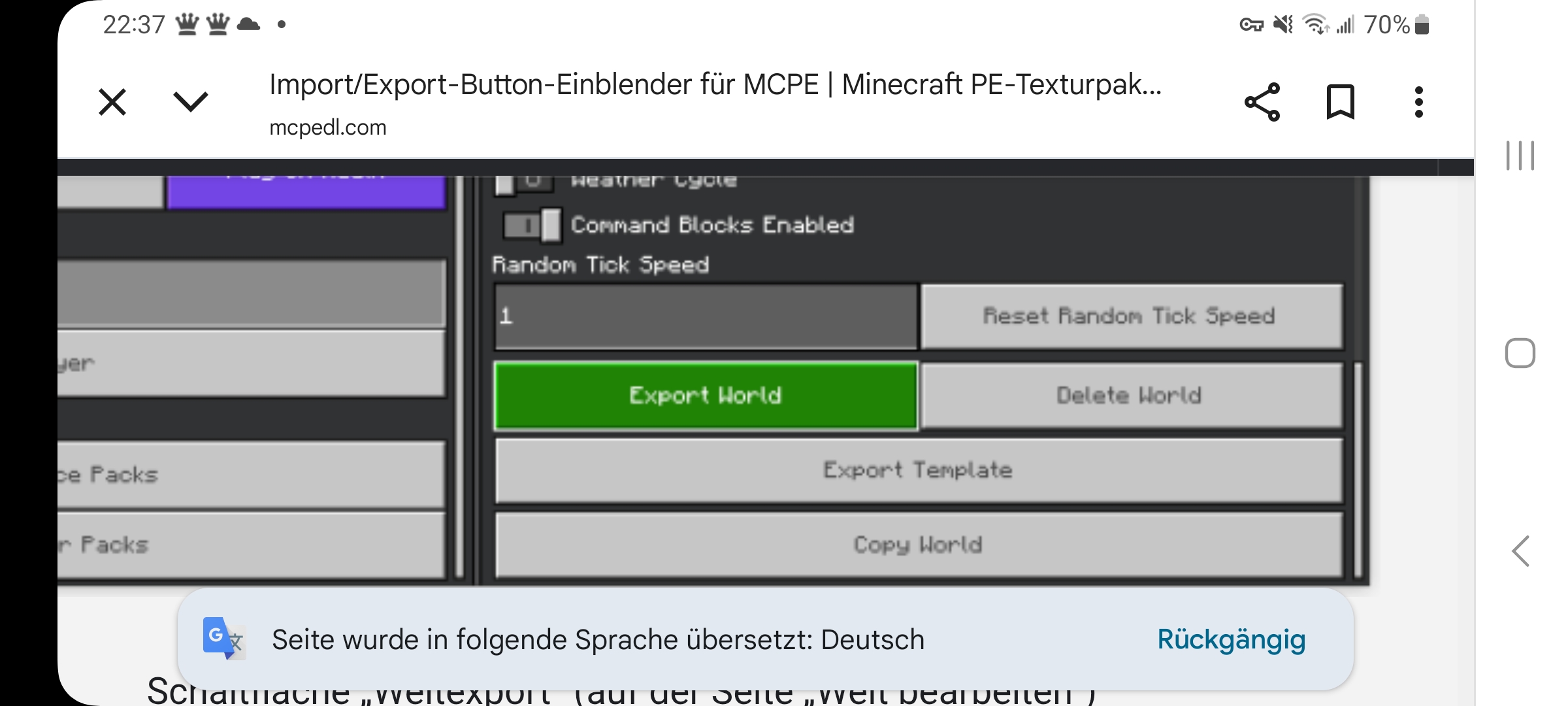Click the Copy World button
The image size is (1568, 706).
tap(918, 545)
